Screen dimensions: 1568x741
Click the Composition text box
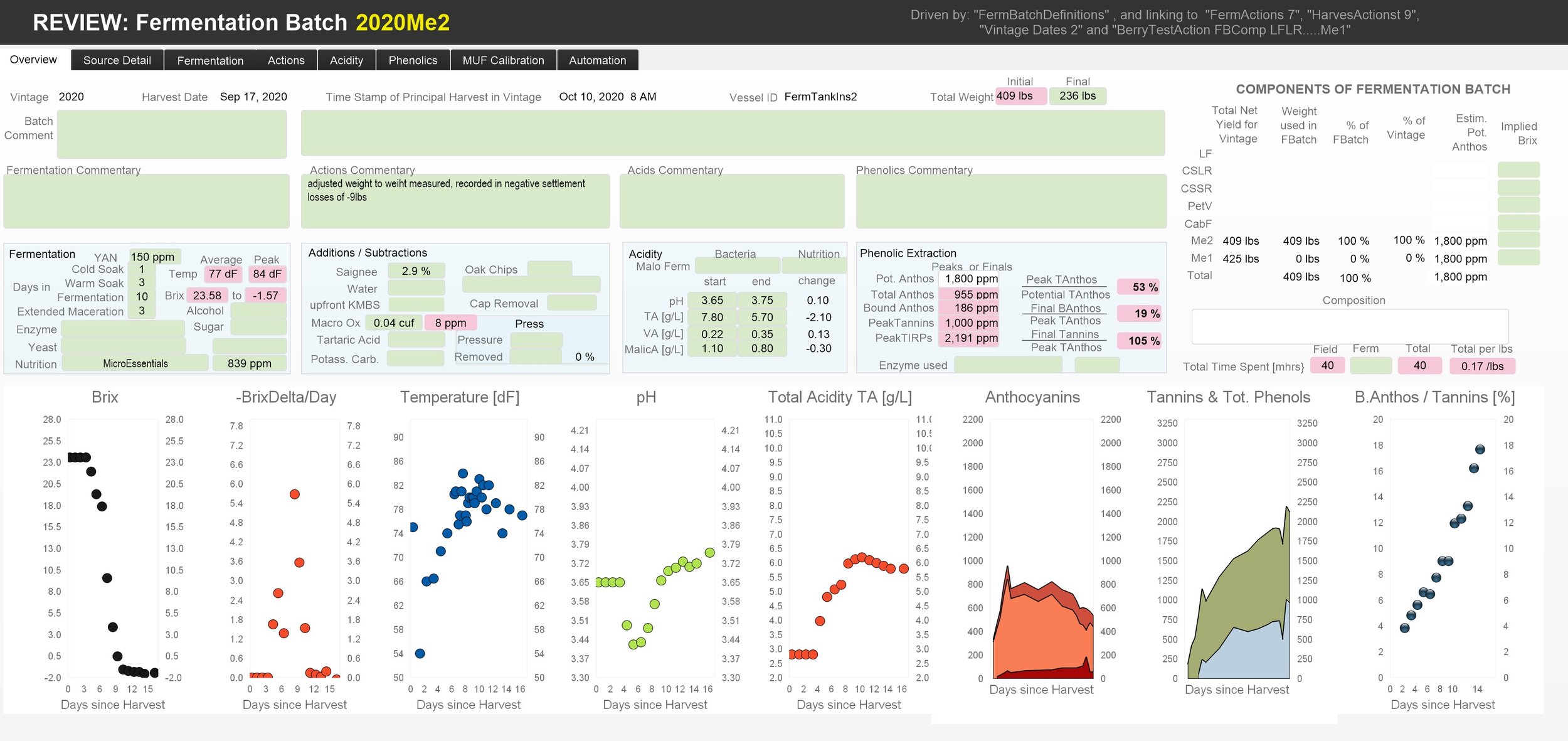1350,326
